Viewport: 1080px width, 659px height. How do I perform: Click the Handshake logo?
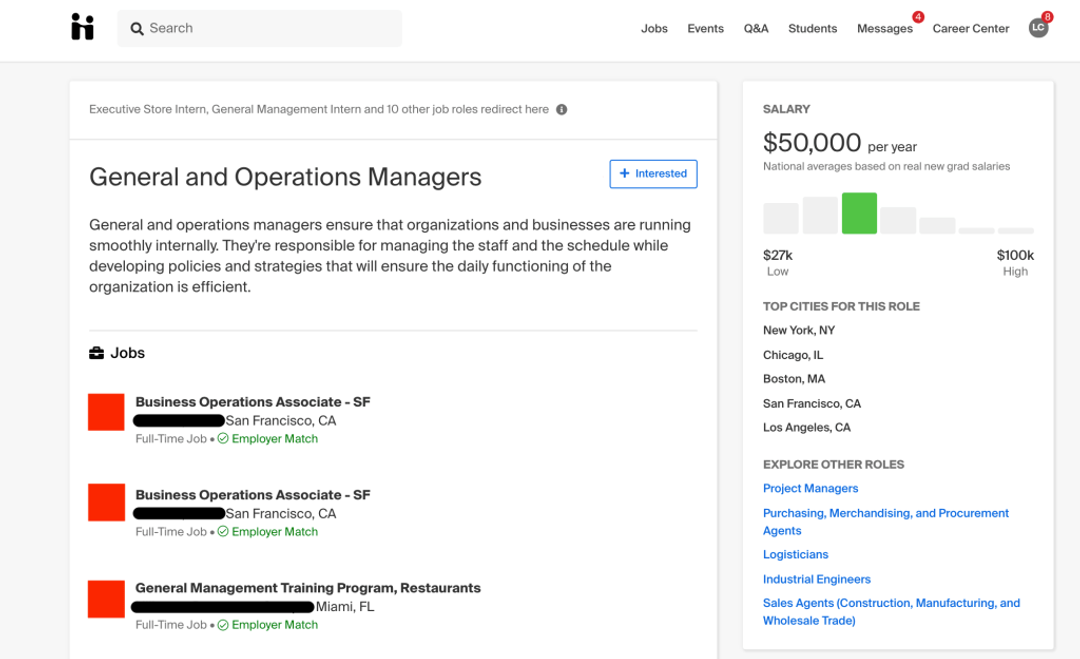82,27
